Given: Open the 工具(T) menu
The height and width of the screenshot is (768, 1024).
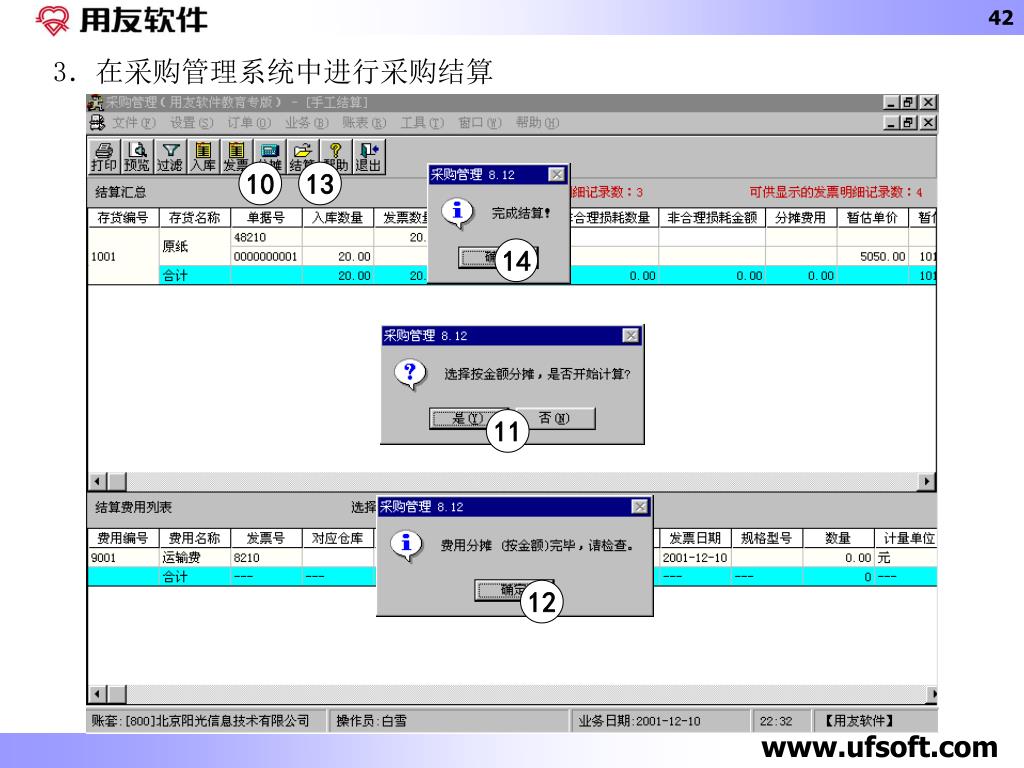Looking at the screenshot, I should pos(422,123).
